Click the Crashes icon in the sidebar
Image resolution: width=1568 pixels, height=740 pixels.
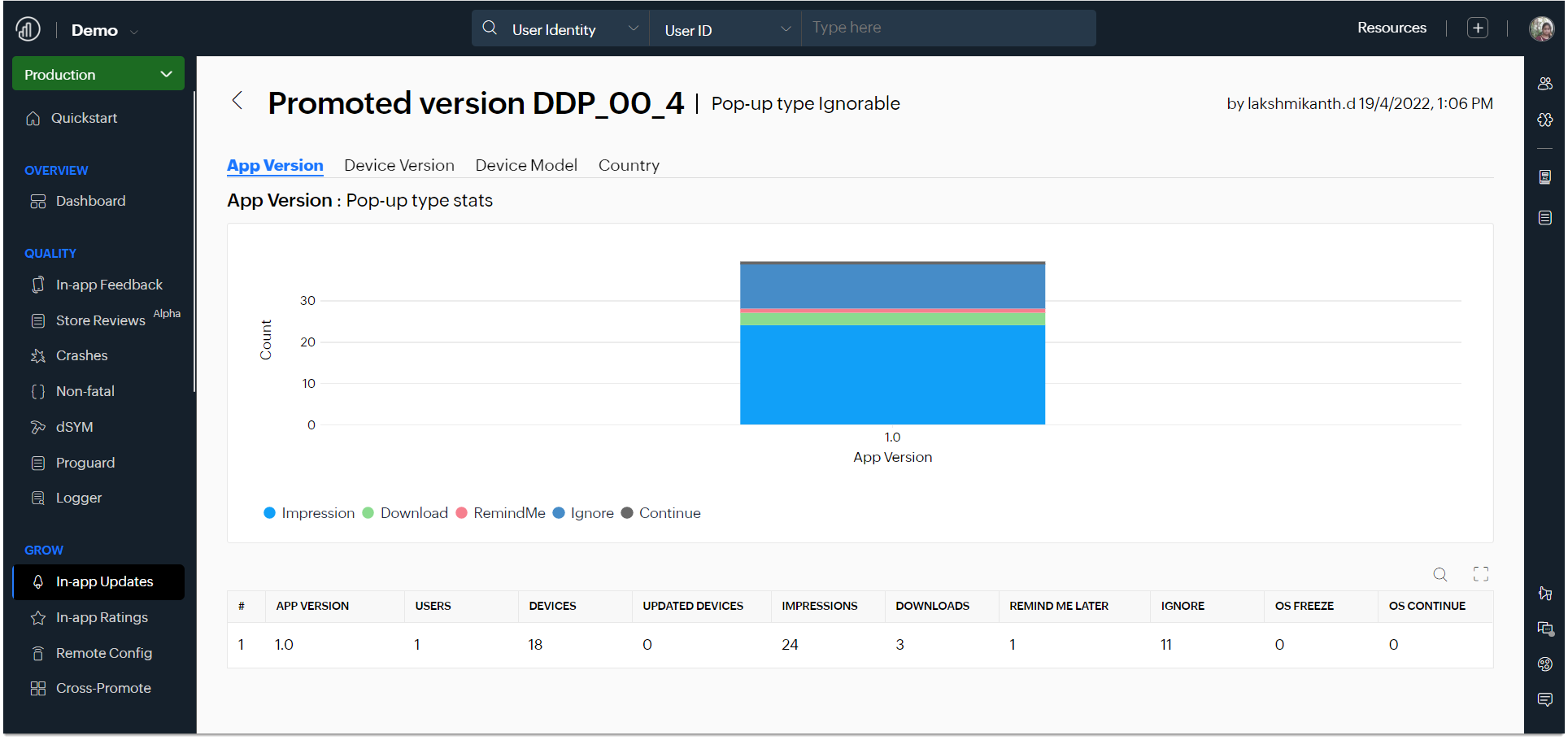pyautogui.click(x=38, y=356)
